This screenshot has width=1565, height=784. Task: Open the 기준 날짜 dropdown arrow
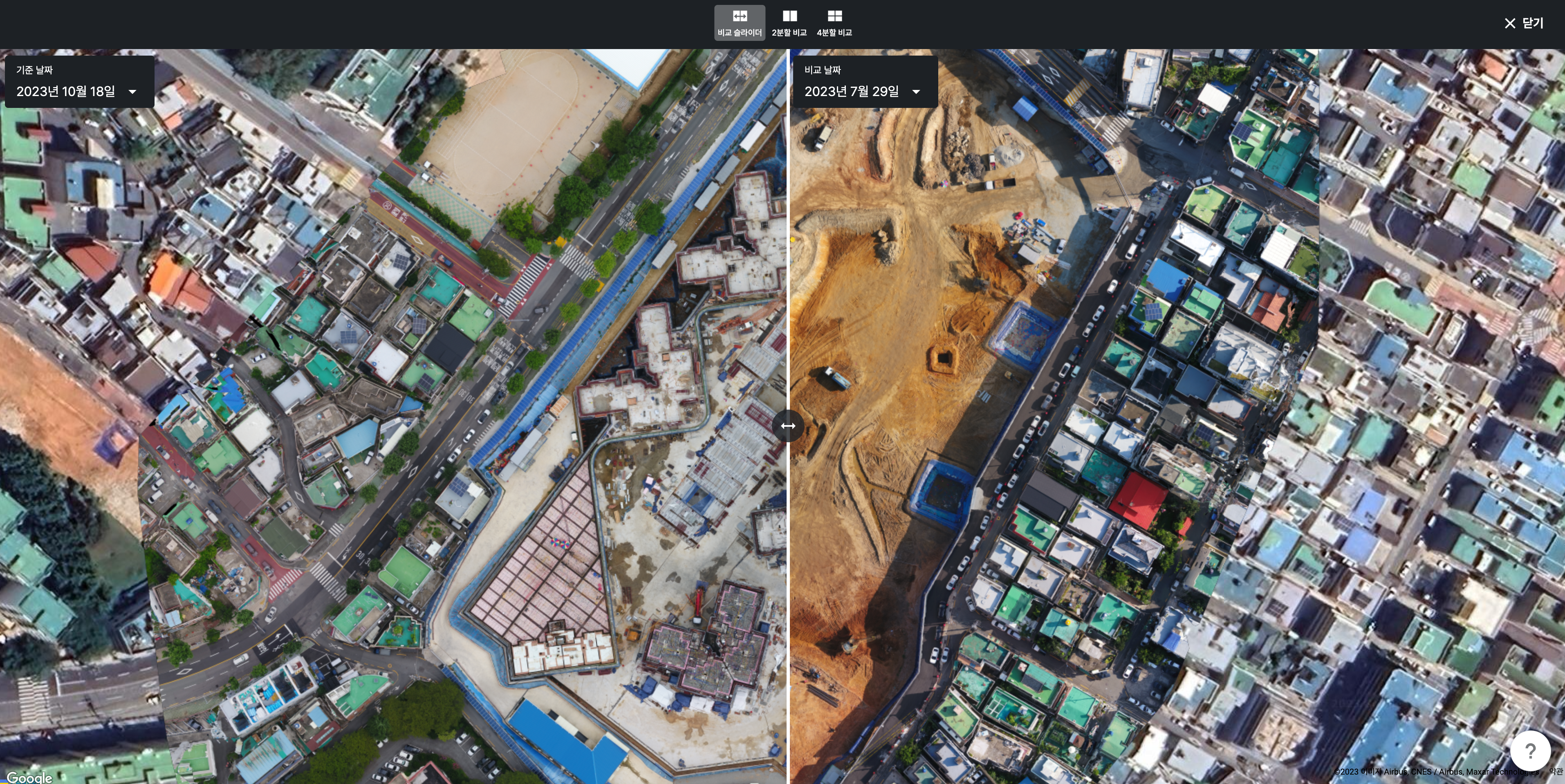[x=132, y=92]
